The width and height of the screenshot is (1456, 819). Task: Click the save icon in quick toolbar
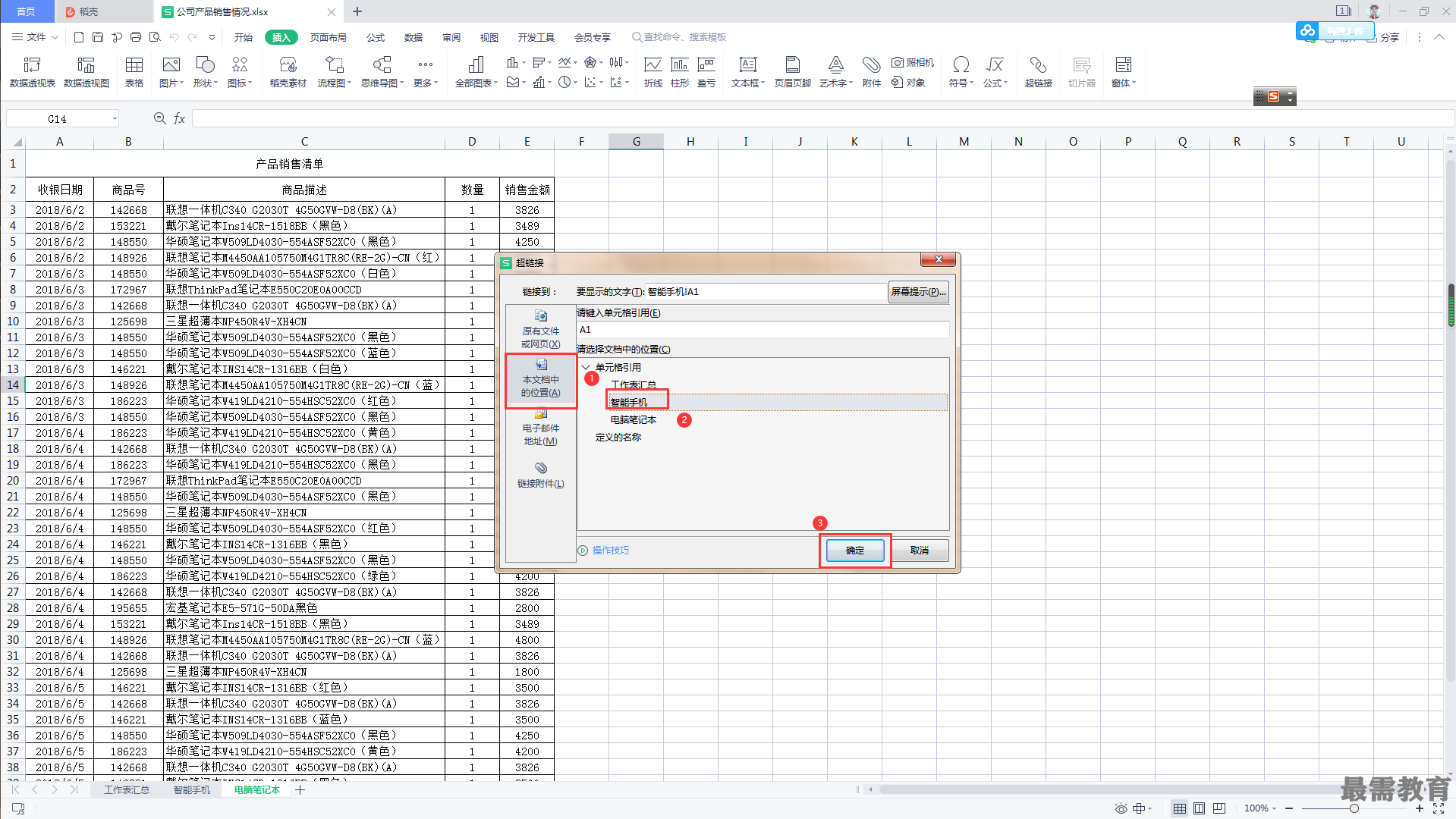pos(98,36)
